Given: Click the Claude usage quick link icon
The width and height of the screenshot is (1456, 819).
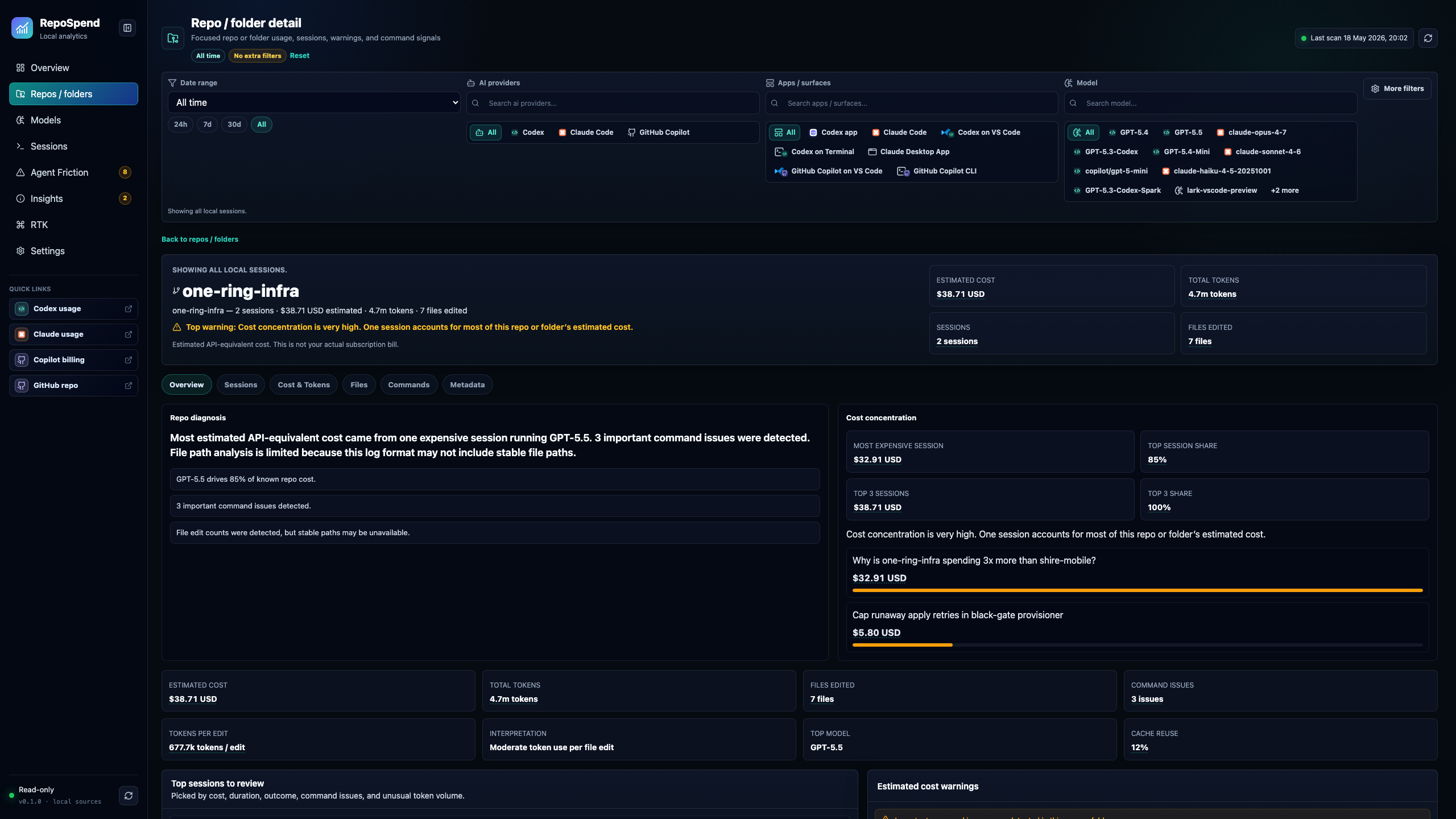Looking at the screenshot, I should [22, 334].
